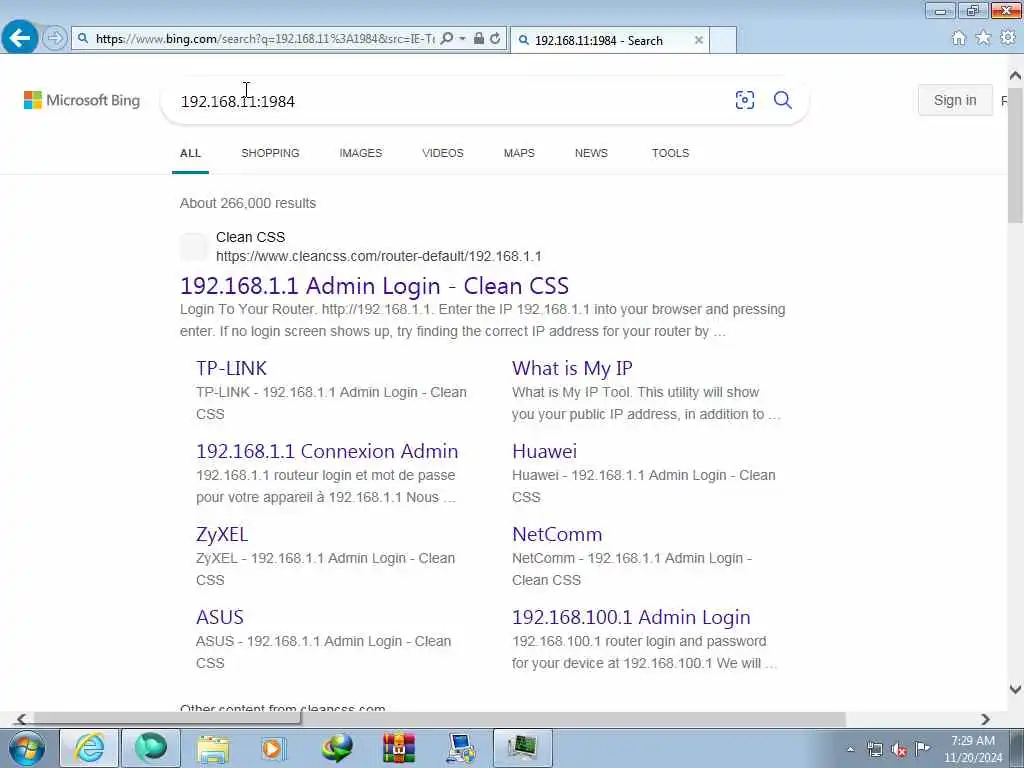Image resolution: width=1024 pixels, height=768 pixels.
Task: Open the ASUS sublink
Action: click(220, 617)
